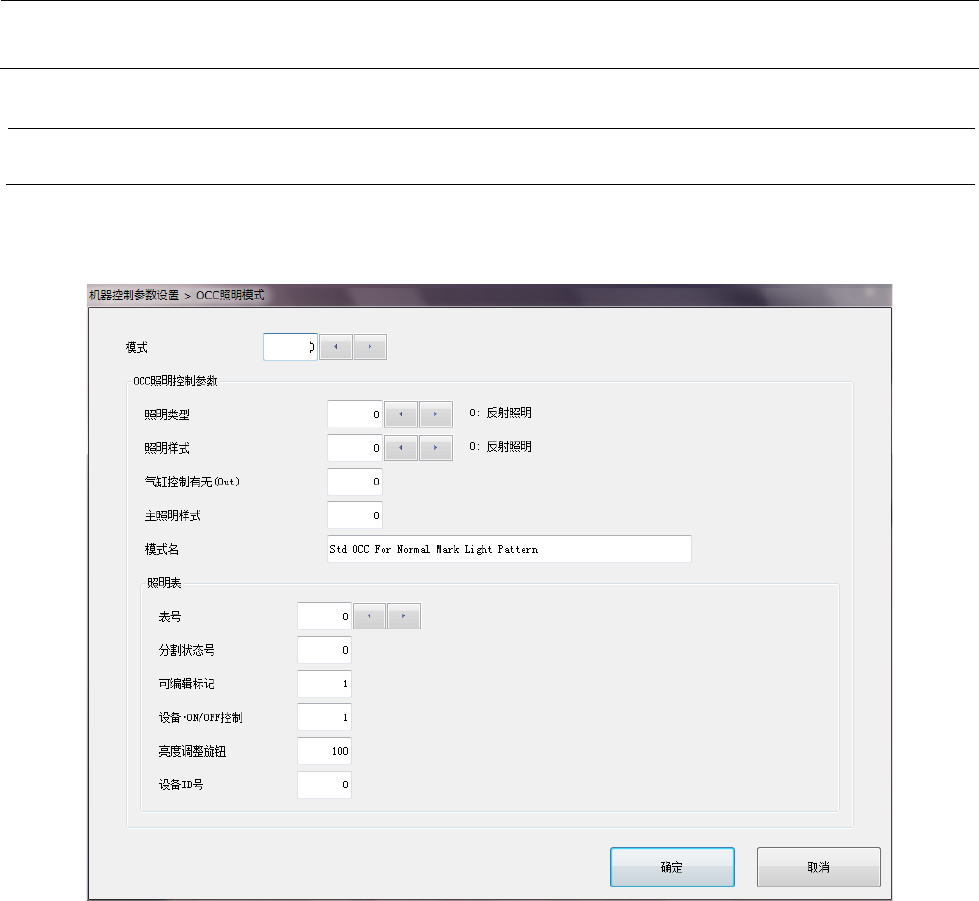The height and width of the screenshot is (901, 979).
Task: Increase the 模式 value with right arrow
Action: (370, 347)
